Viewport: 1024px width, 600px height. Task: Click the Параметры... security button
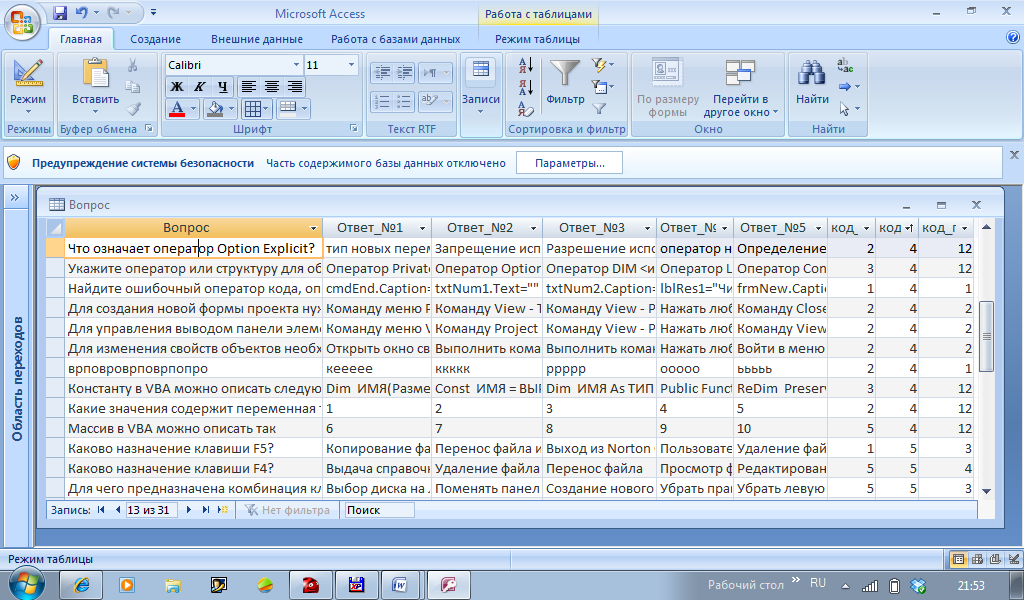569,163
